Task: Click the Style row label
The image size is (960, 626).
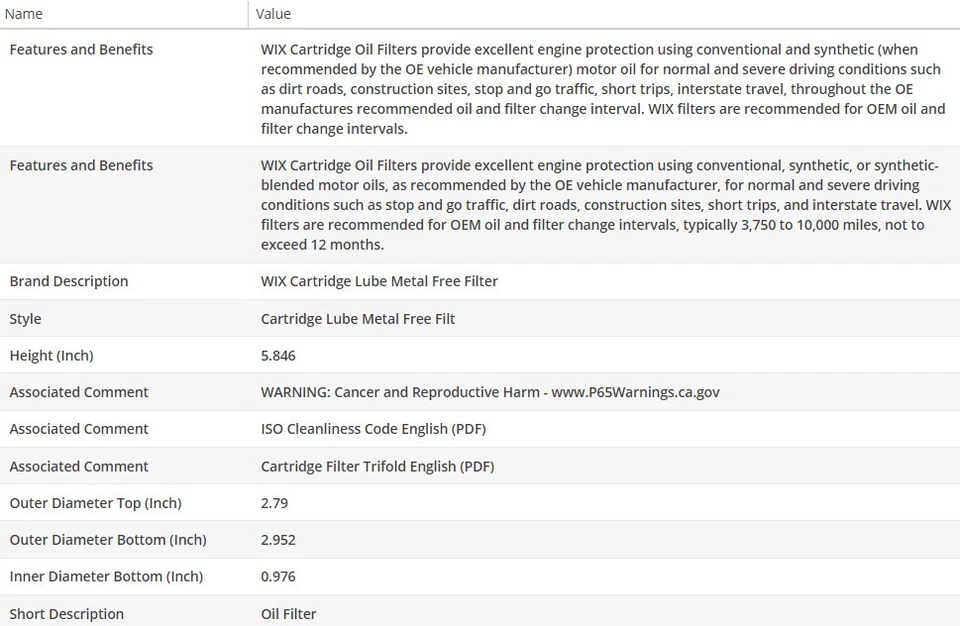Action: (26, 319)
